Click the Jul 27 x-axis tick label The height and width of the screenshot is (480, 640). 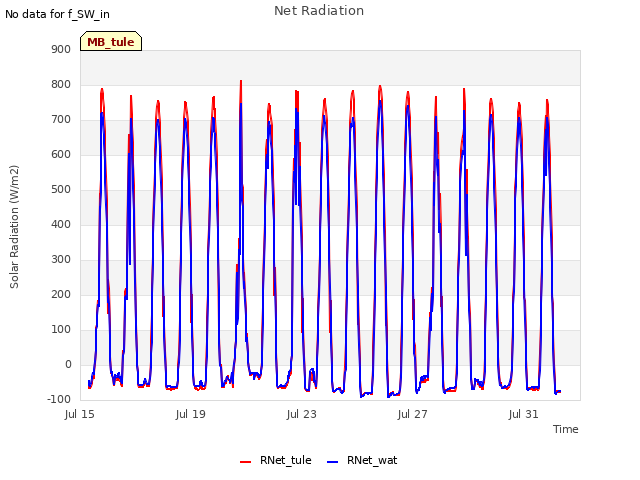click(x=412, y=414)
